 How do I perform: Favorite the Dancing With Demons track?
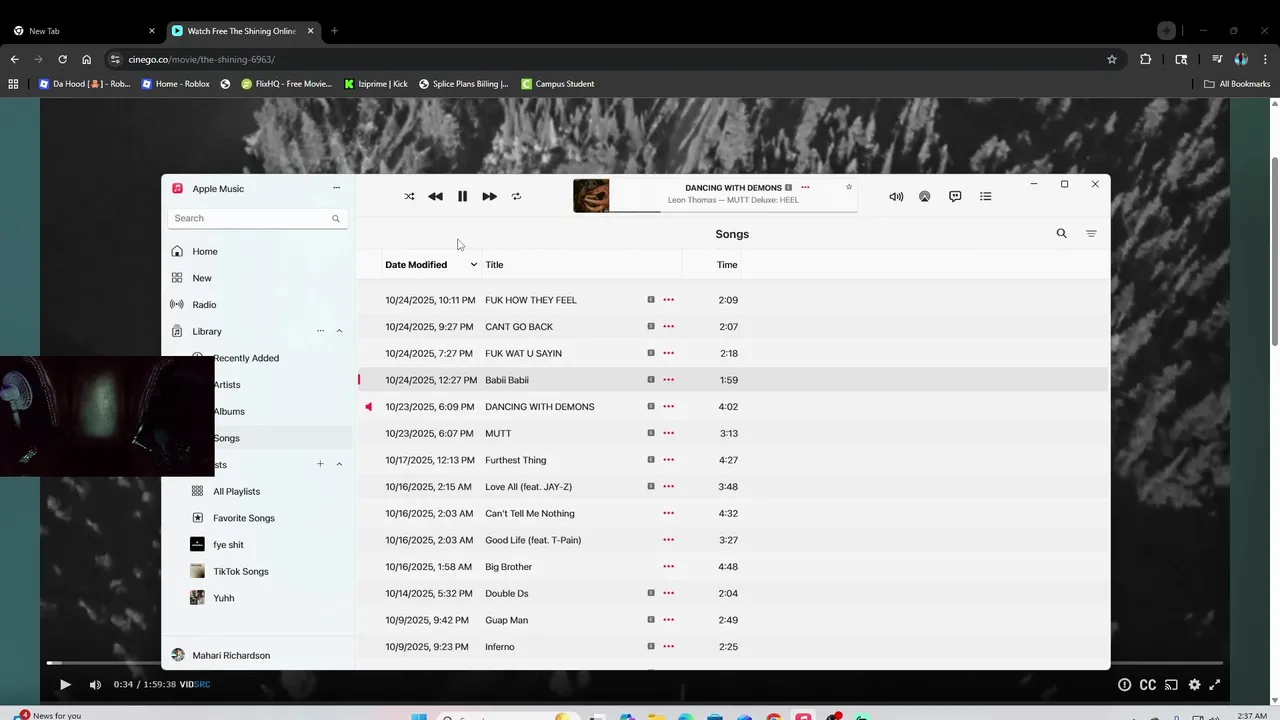point(849,187)
